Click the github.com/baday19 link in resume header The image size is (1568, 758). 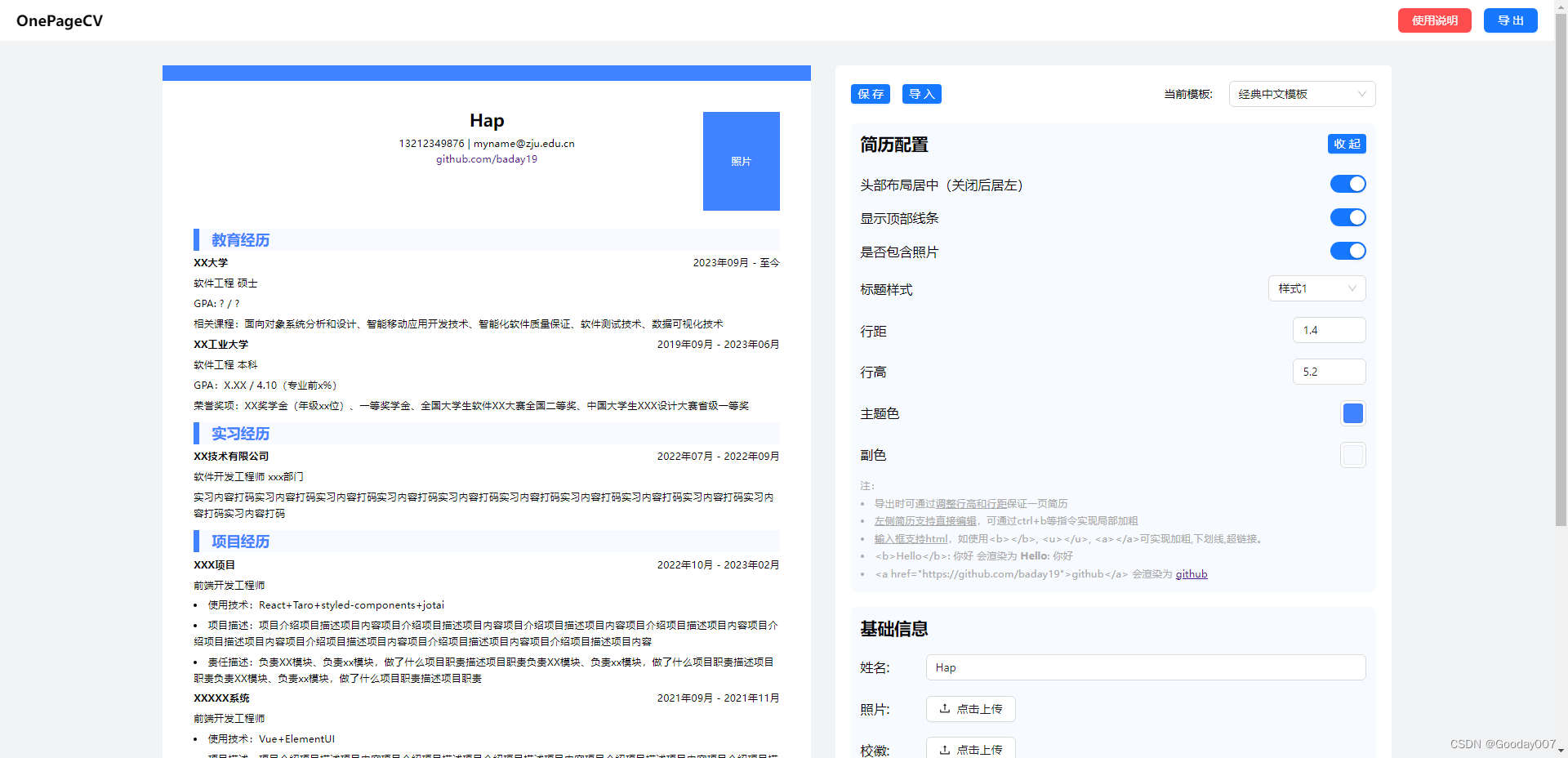[x=487, y=159]
